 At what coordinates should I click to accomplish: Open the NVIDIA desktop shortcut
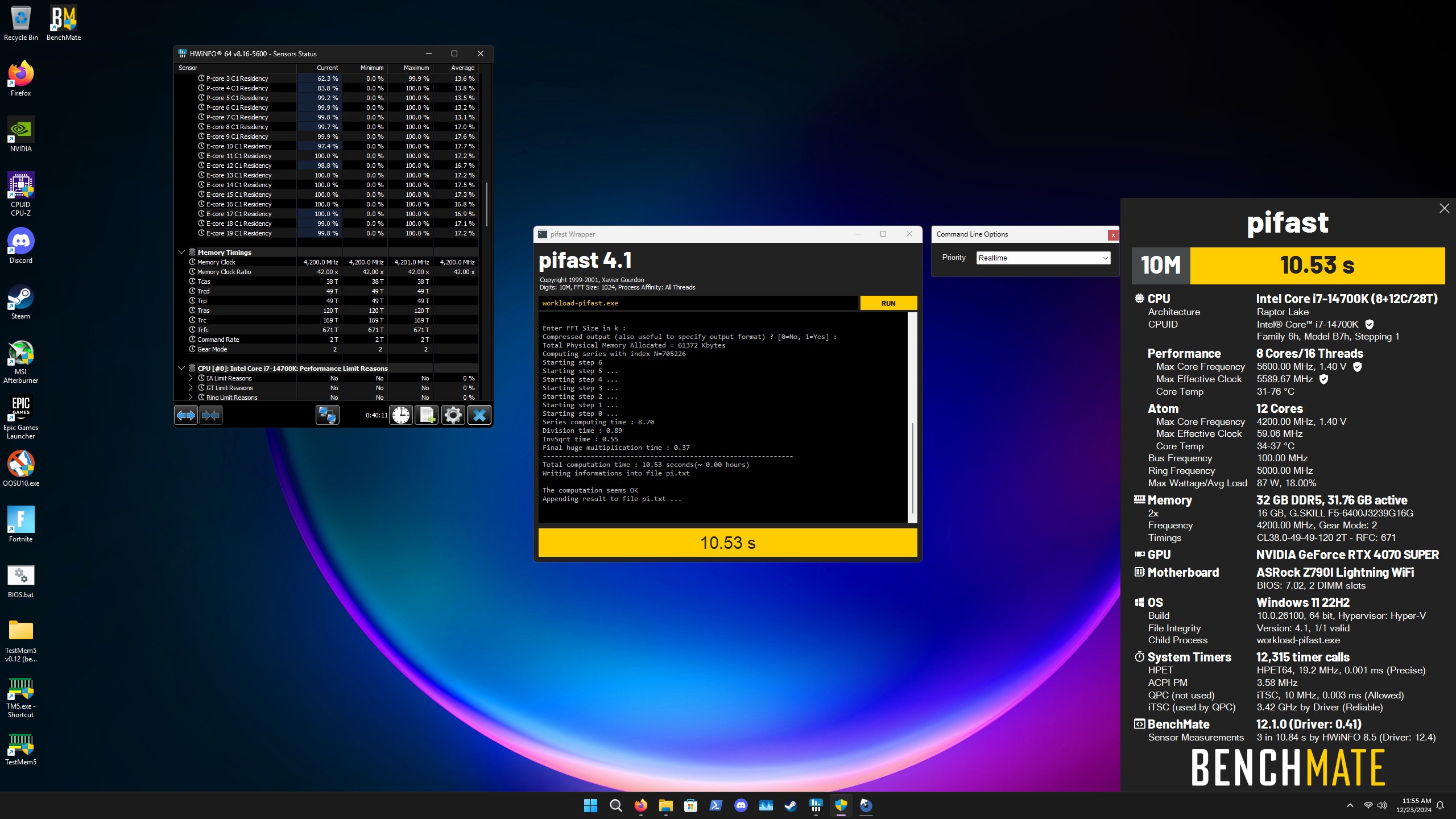tap(20, 134)
